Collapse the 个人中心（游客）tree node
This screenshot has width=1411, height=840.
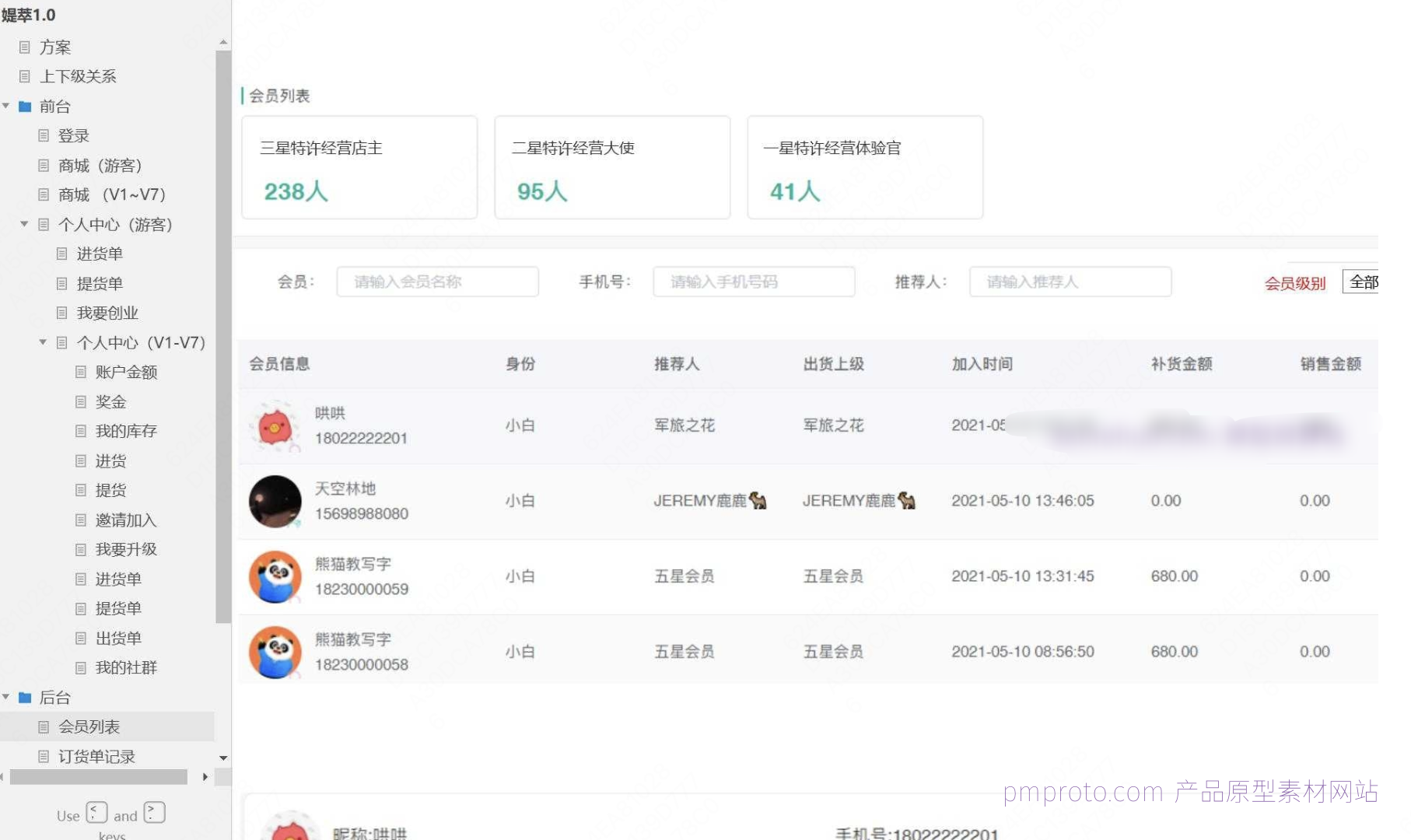(x=24, y=224)
